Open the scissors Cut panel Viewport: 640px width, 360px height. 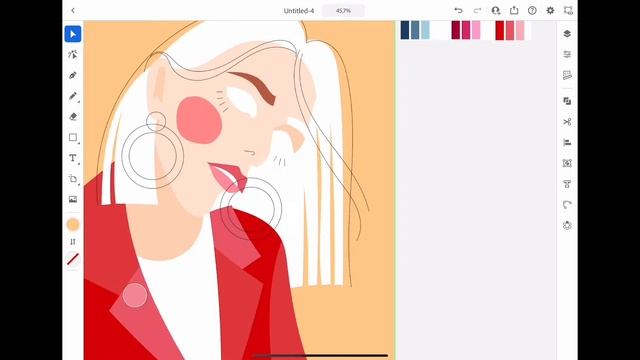pos(567,122)
